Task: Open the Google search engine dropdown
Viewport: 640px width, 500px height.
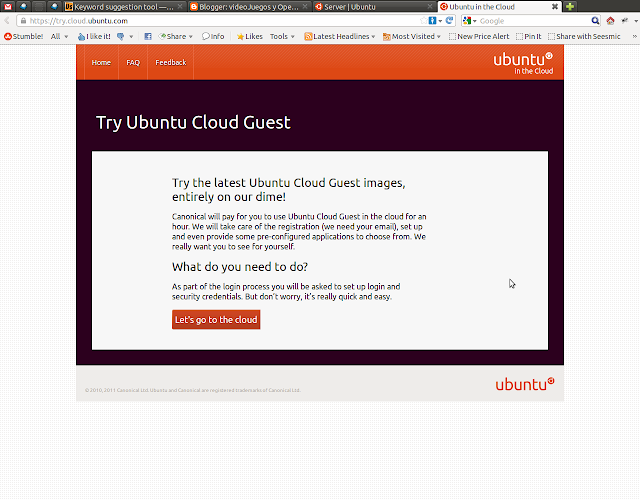Action: [470, 20]
